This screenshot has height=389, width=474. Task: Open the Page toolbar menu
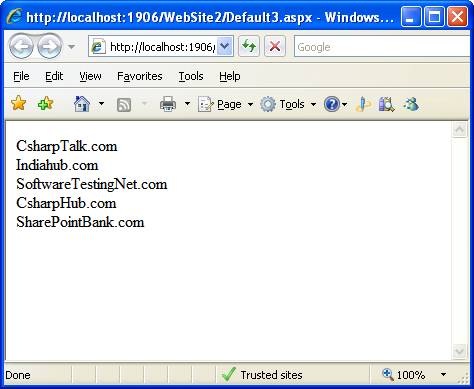(225, 104)
